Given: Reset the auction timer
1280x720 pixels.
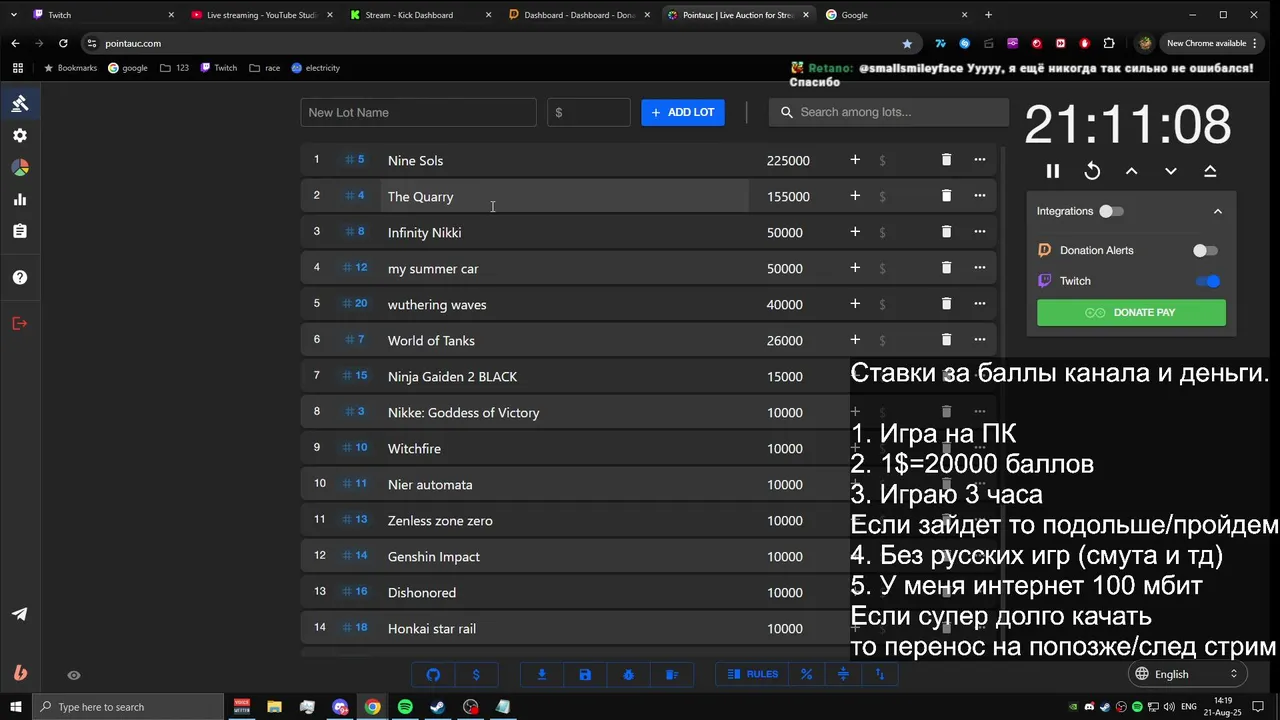Looking at the screenshot, I should click(x=1092, y=171).
